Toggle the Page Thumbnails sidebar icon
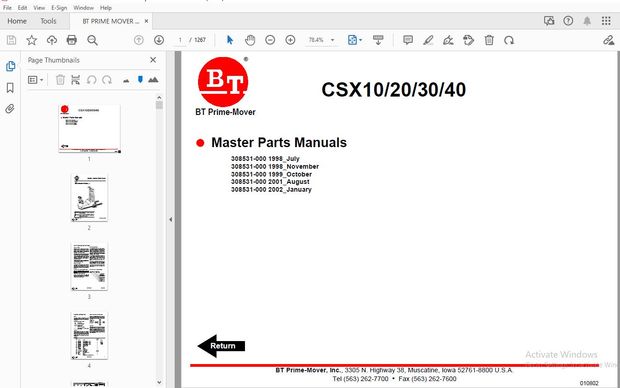The height and width of the screenshot is (388, 620). click(10, 66)
